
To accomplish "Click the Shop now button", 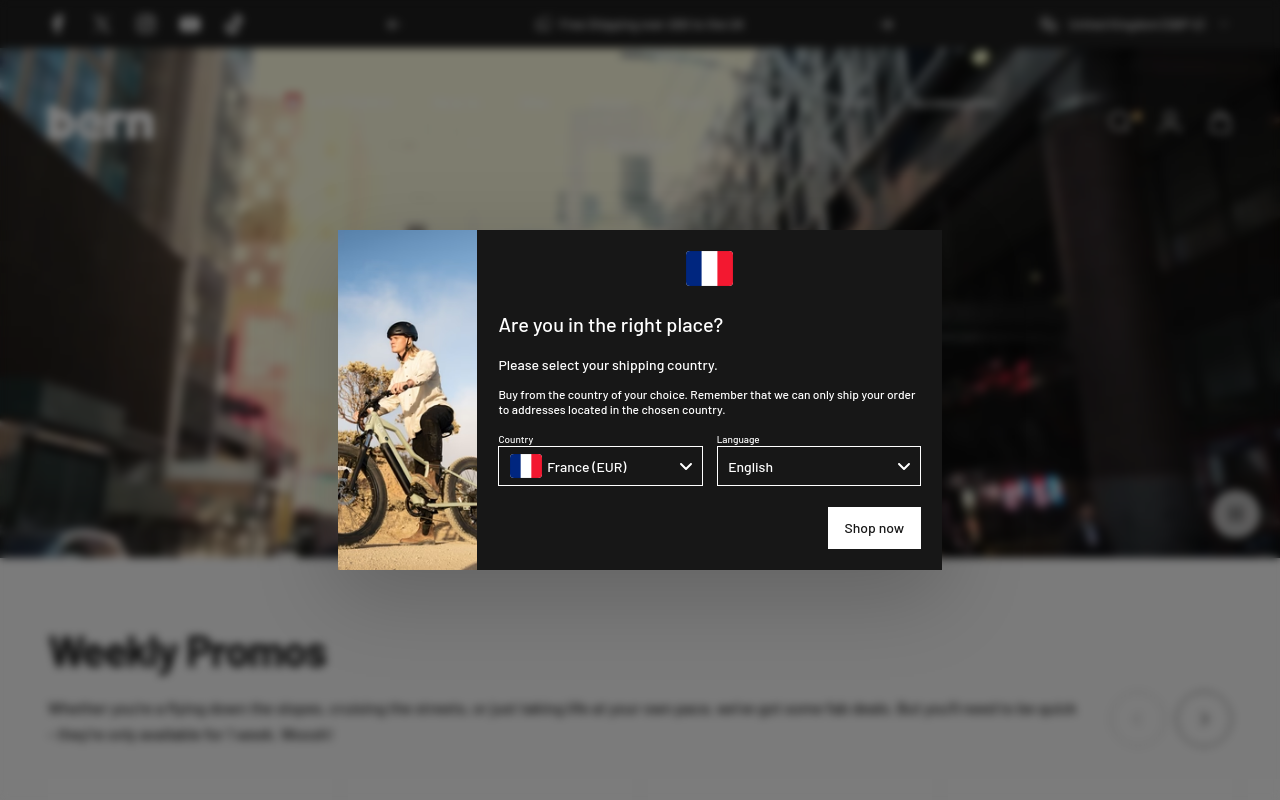I will click(874, 528).
